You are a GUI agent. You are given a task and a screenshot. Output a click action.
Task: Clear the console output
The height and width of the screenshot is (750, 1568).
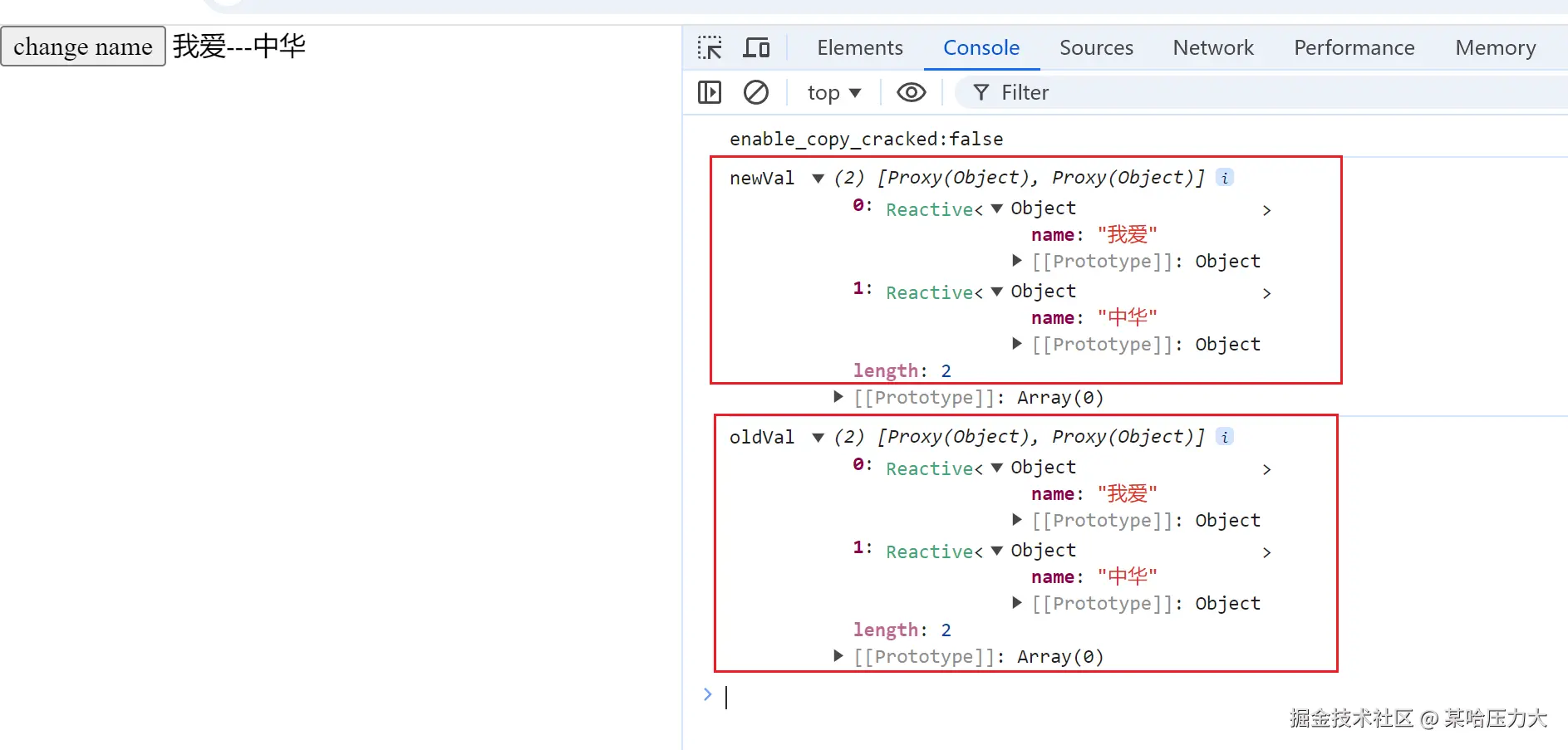coord(756,92)
